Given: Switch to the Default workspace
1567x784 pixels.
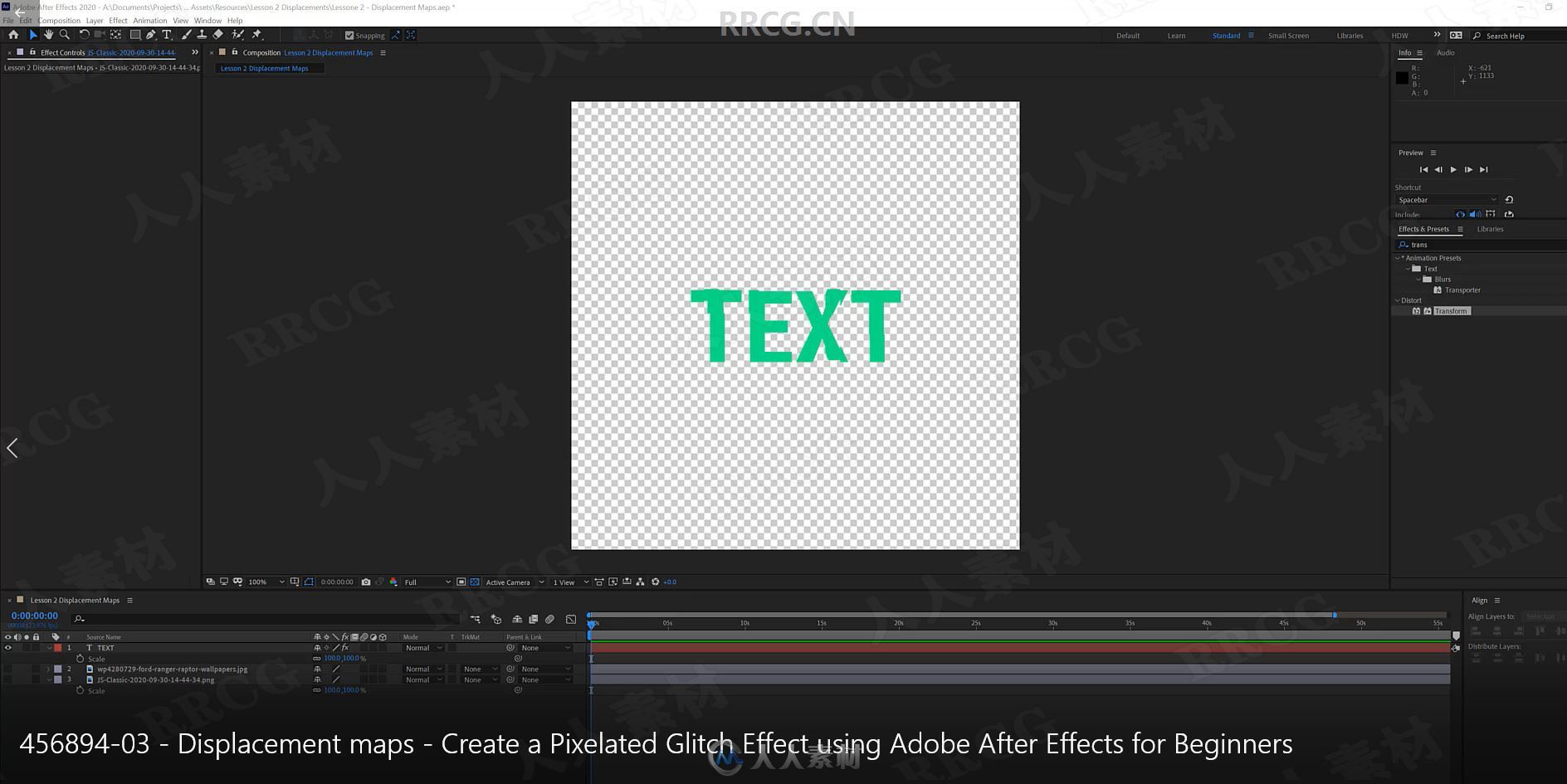Looking at the screenshot, I should click(x=1127, y=36).
